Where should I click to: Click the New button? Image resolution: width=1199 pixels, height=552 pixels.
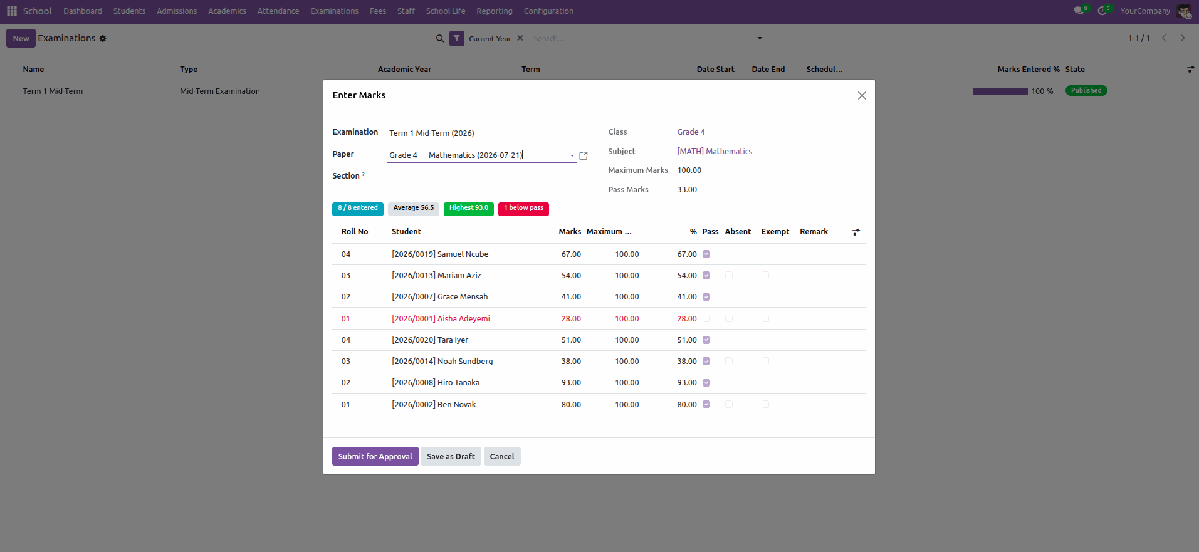(x=21, y=38)
